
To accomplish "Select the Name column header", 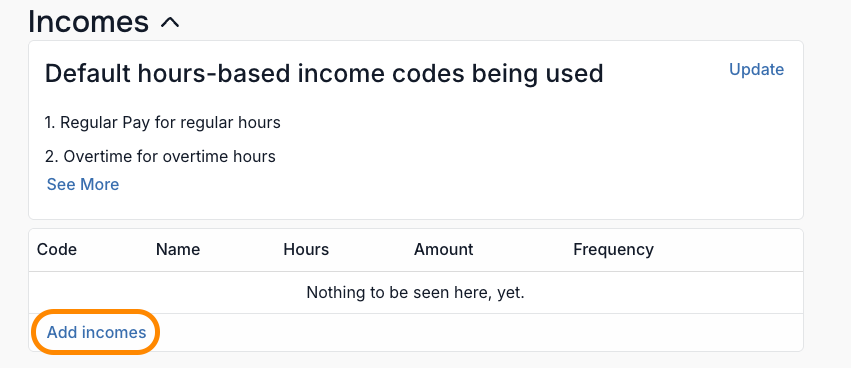I will pyautogui.click(x=178, y=250).
